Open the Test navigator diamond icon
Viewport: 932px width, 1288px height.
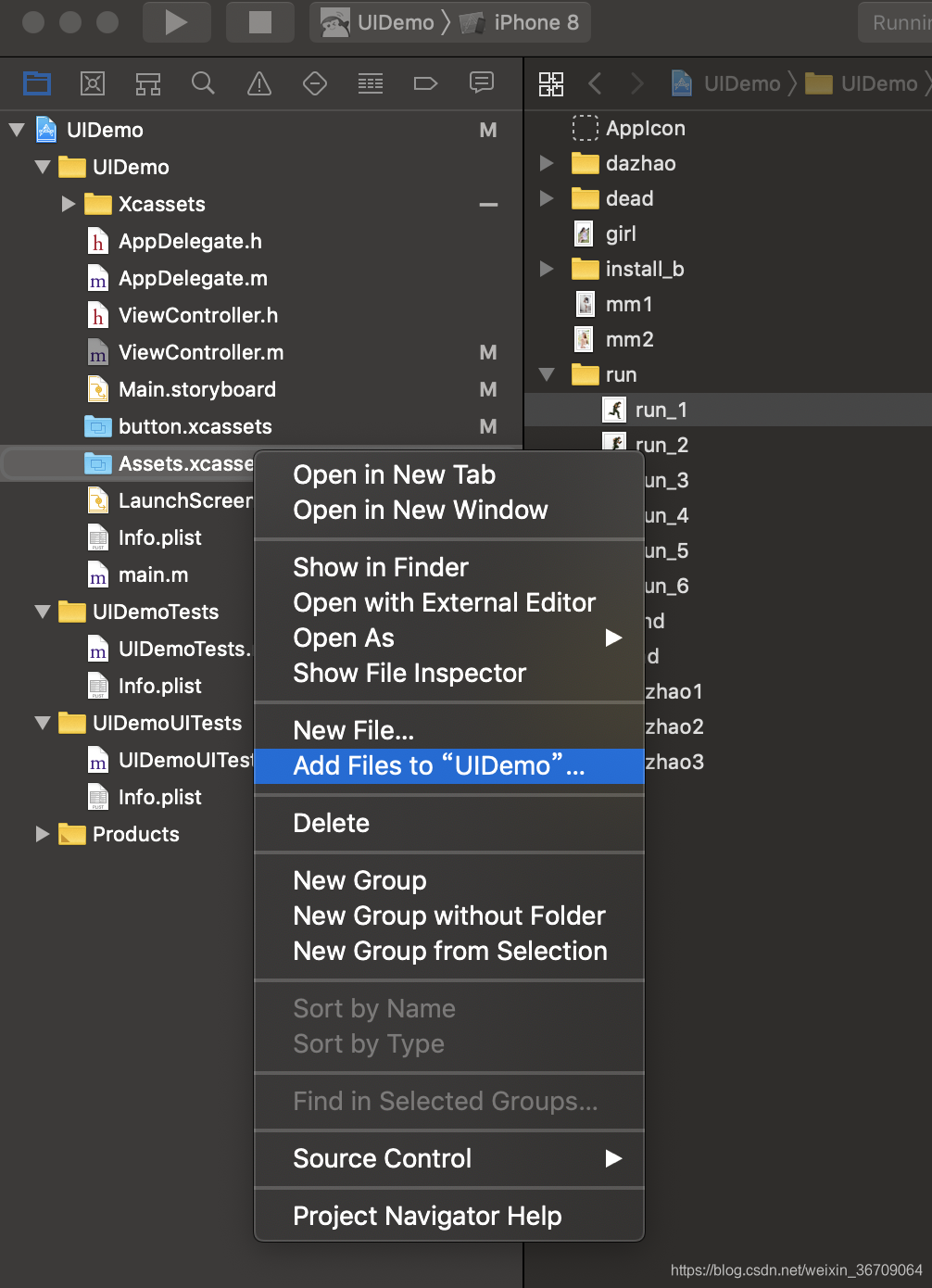(x=315, y=83)
